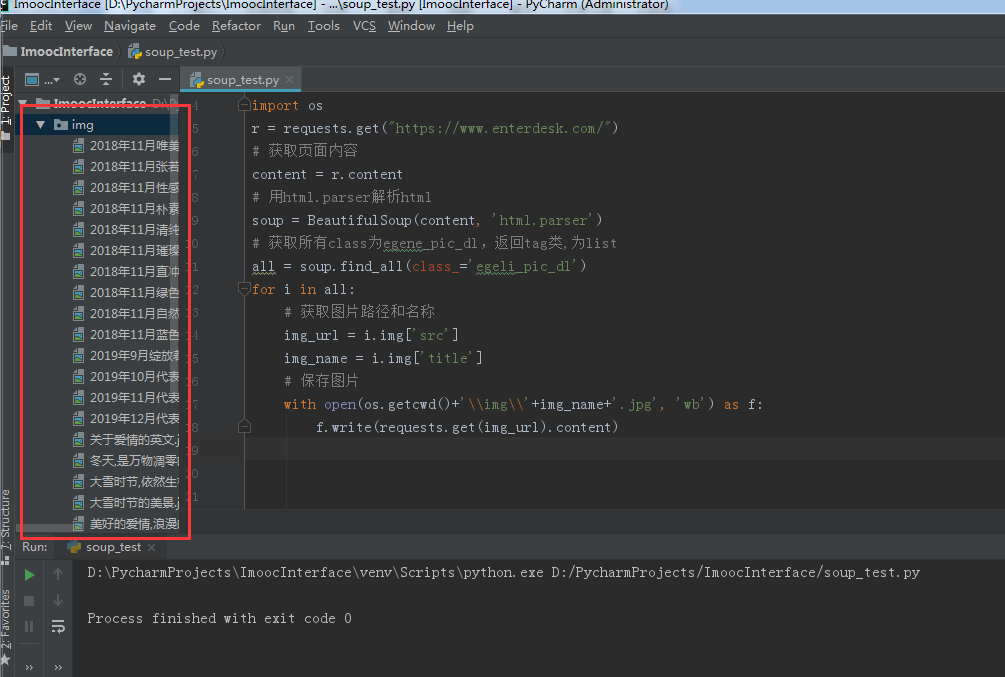Viewport: 1005px width, 677px height.
Task: Select file 2019年9月绽放 in tree
Action: pyautogui.click(x=126, y=356)
